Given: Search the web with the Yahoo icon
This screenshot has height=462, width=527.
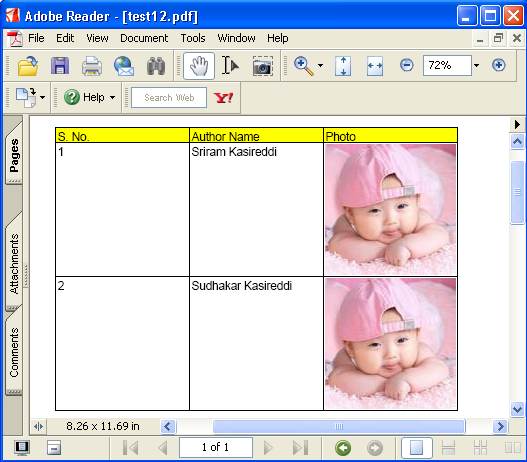Looking at the screenshot, I should pyautogui.click(x=224, y=98).
